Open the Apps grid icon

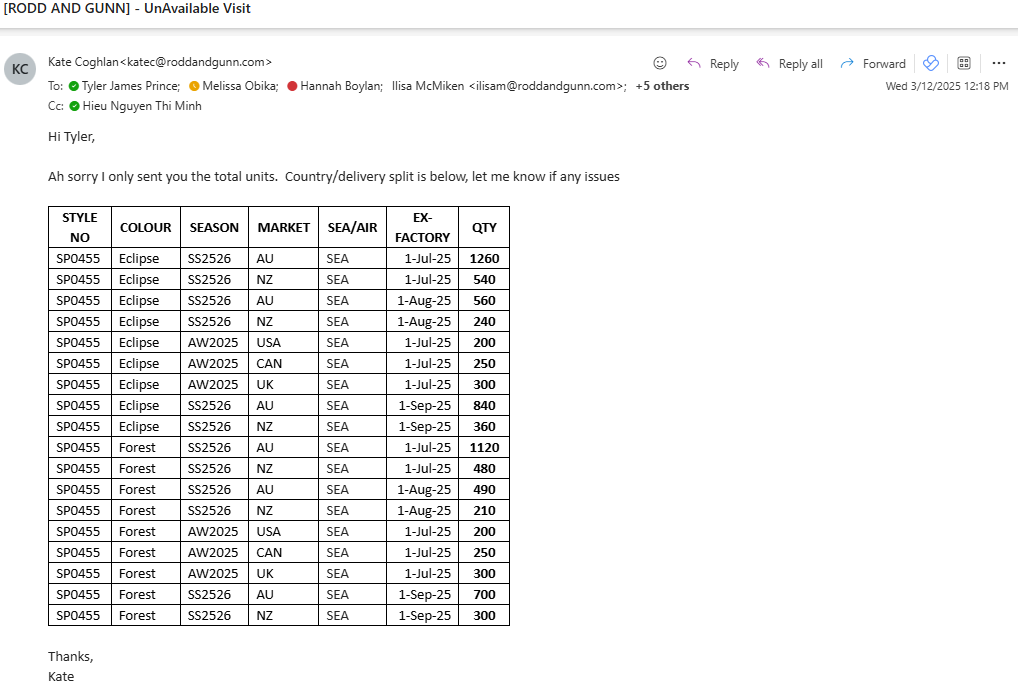tap(964, 63)
